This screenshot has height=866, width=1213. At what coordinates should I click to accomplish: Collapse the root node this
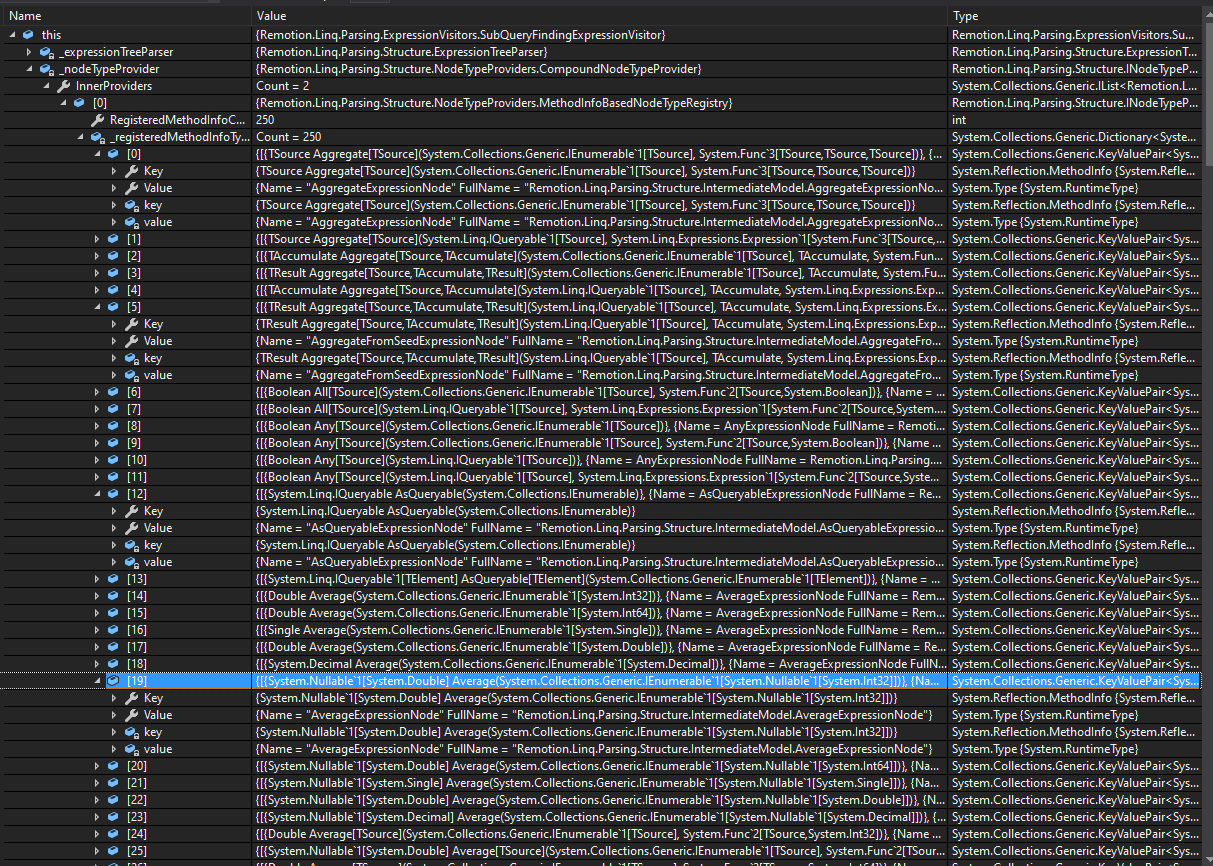click(11, 33)
